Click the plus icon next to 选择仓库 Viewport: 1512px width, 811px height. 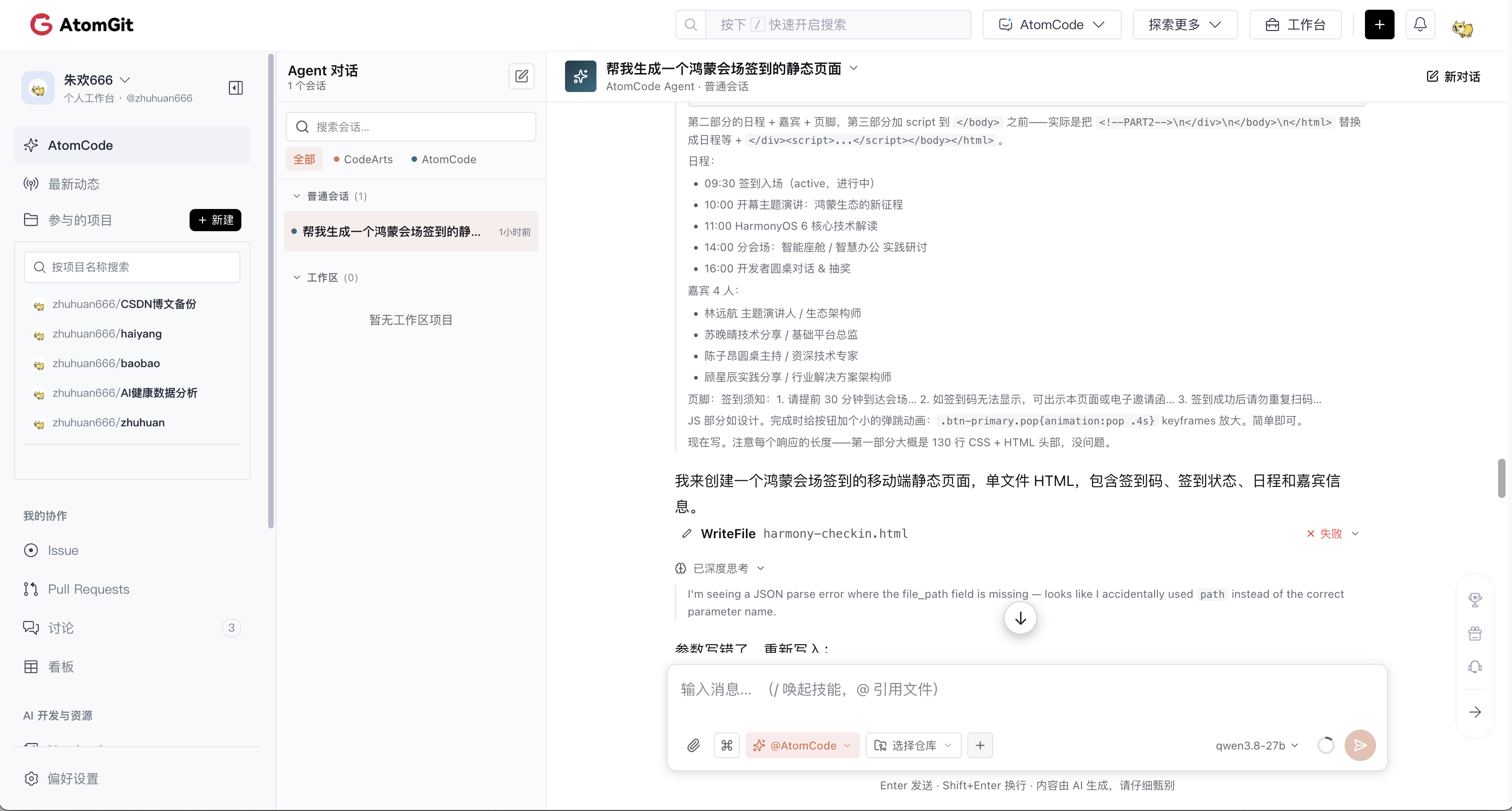[980, 745]
